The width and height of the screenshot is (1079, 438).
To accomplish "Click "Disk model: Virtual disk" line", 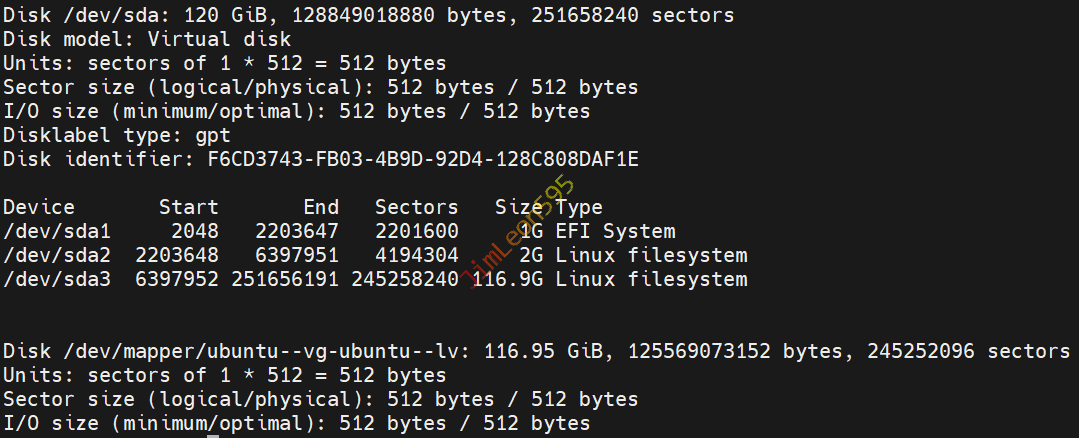I will click(147, 40).
